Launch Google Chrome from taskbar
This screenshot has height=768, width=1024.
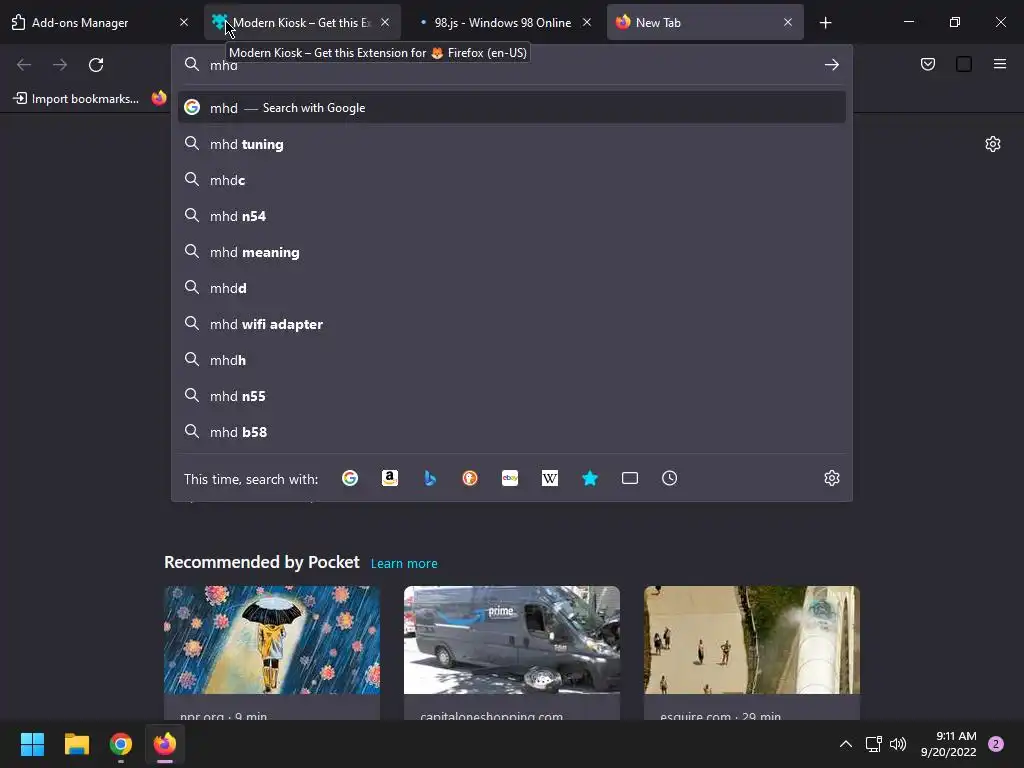(x=121, y=744)
